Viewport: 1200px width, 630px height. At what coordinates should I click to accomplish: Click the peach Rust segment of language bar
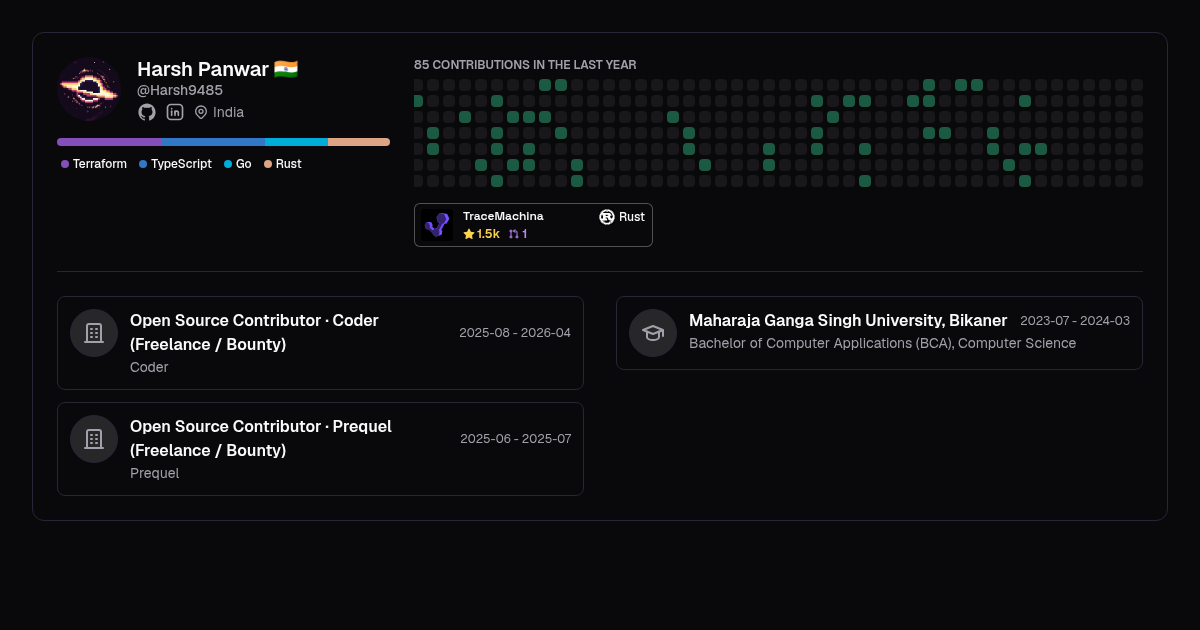click(x=359, y=142)
